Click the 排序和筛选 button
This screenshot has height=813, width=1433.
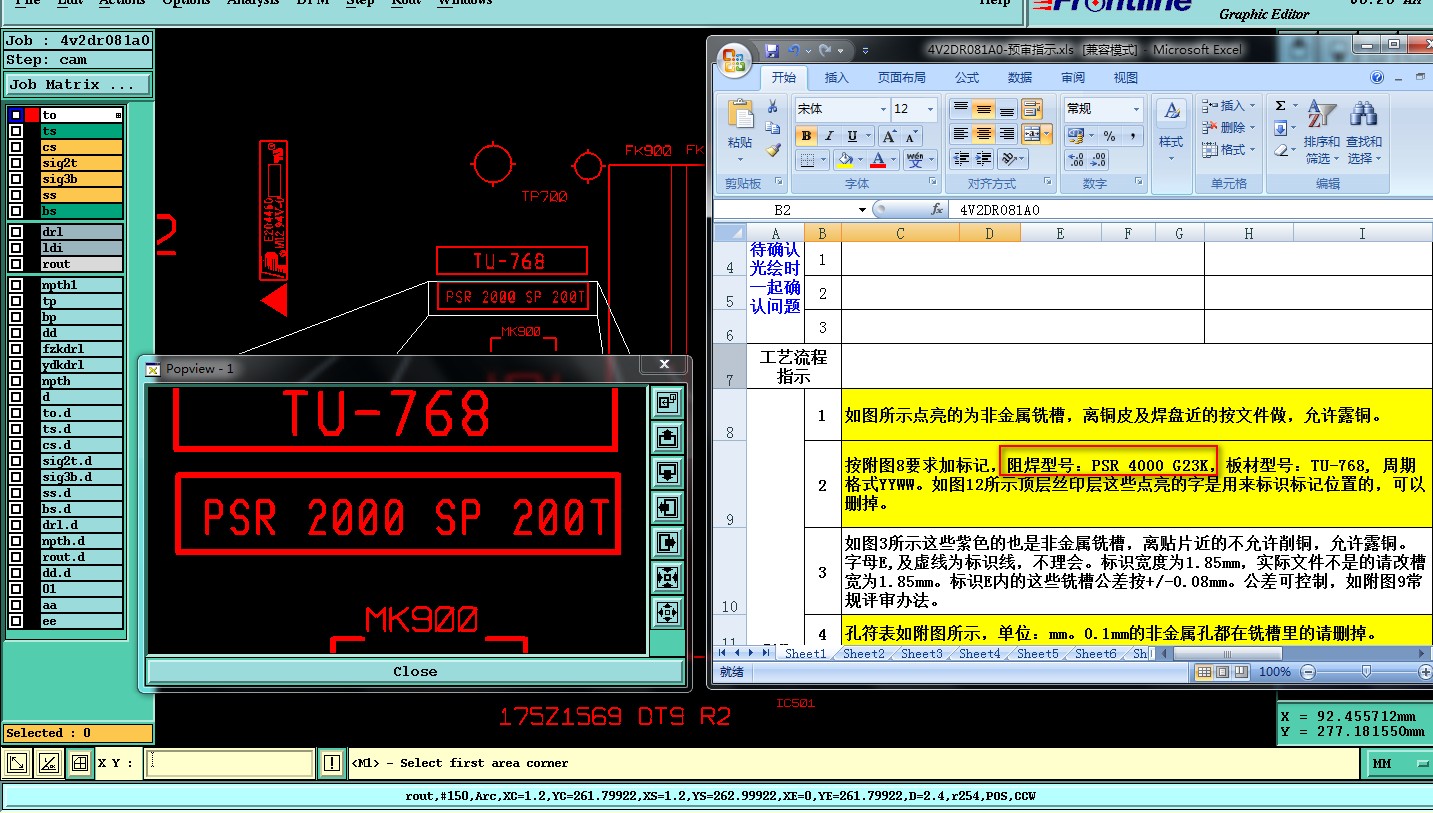pos(1321,132)
